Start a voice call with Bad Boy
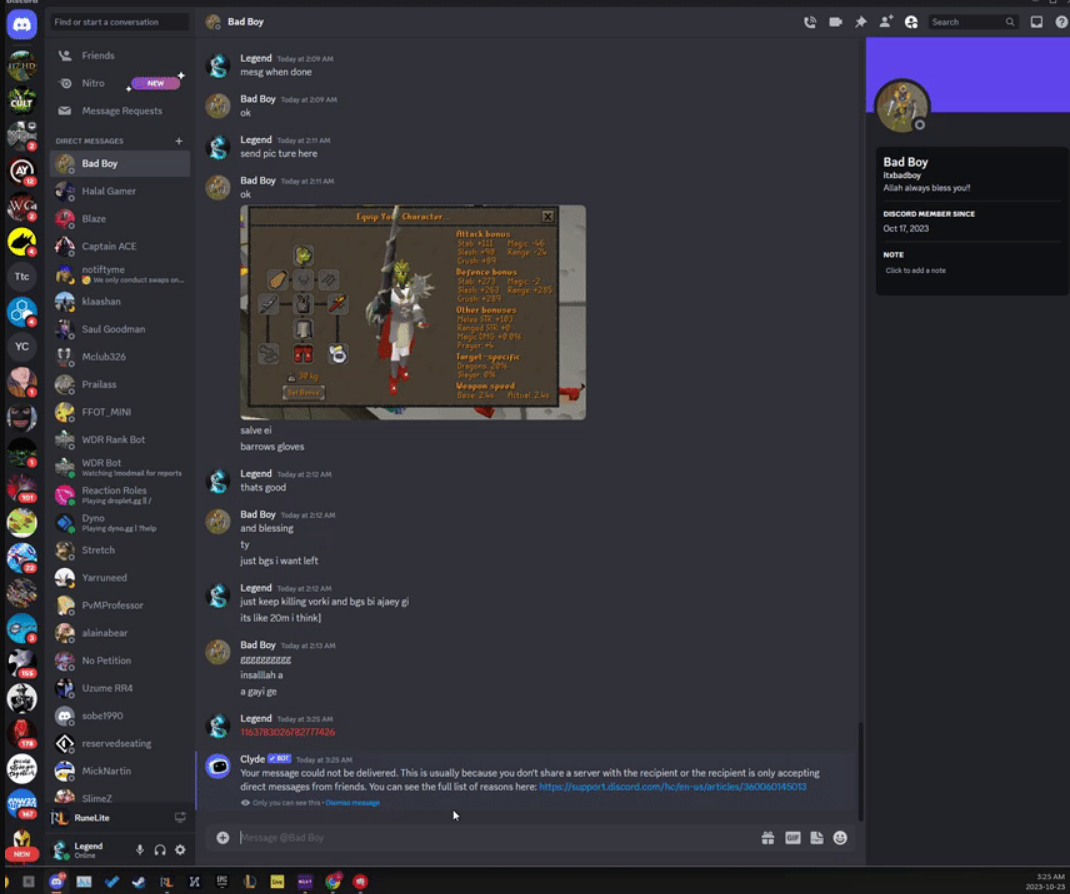Image resolution: width=1070 pixels, height=894 pixels. (810, 22)
